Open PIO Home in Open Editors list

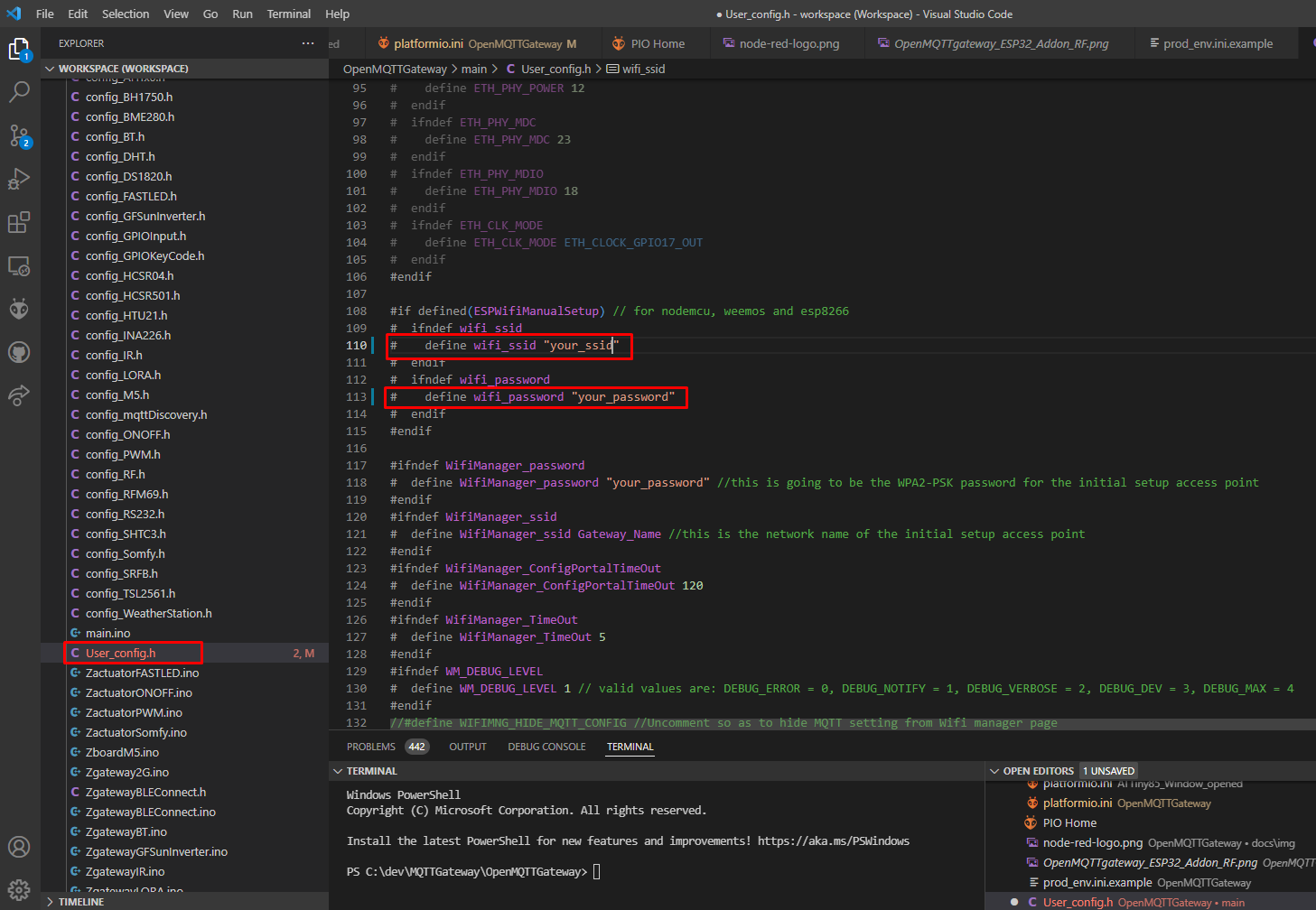(x=1152, y=822)
